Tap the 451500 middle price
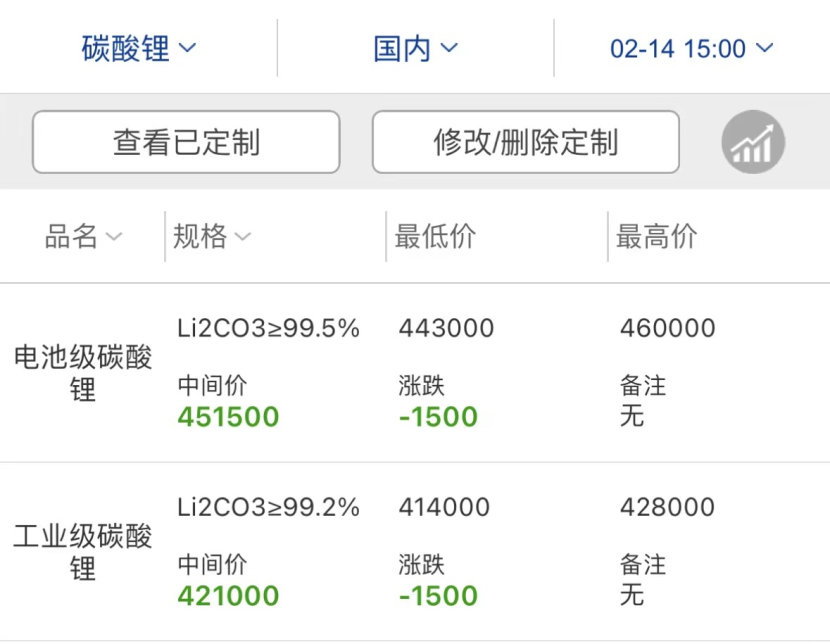The image size is (830, 644). pos(228,416)
